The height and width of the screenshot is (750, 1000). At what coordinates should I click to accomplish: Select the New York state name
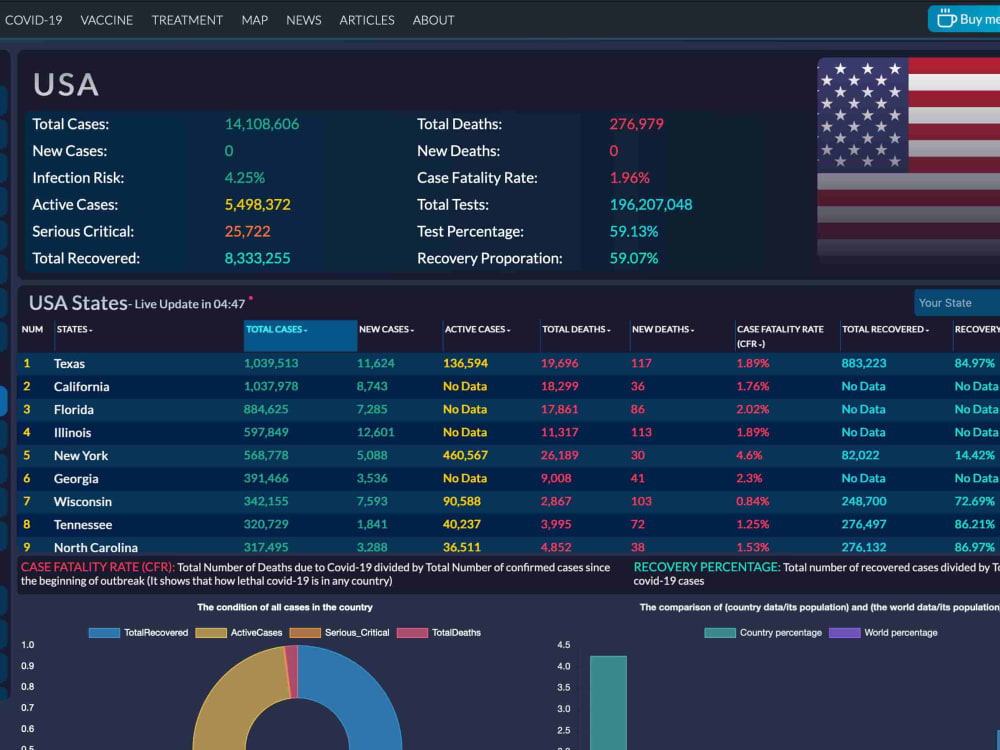coord(81,455)
